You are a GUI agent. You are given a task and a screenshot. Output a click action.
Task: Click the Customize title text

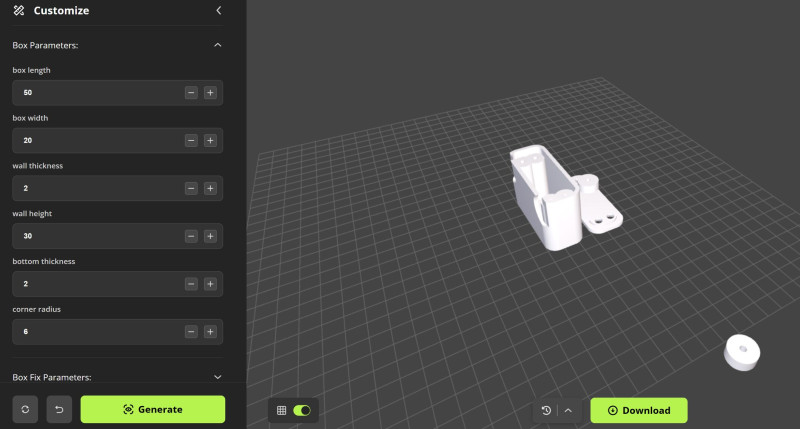(x=61, y=10)
